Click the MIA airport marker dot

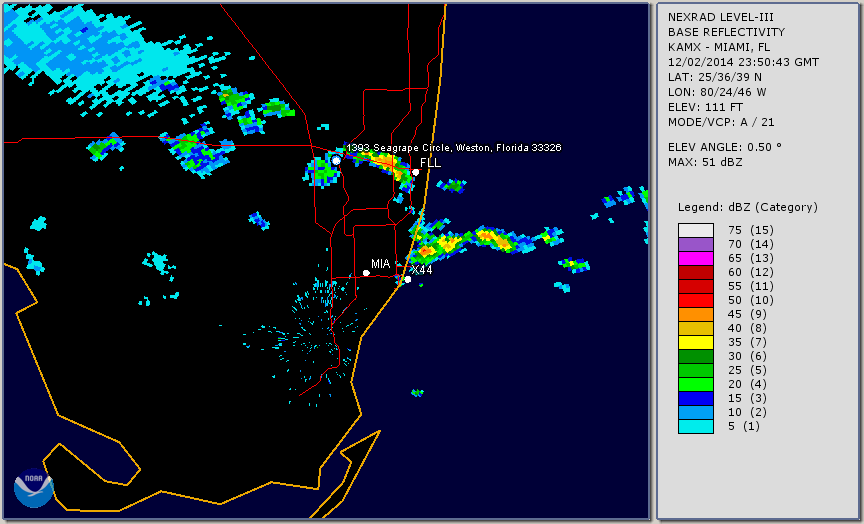[x=366, y=273]
